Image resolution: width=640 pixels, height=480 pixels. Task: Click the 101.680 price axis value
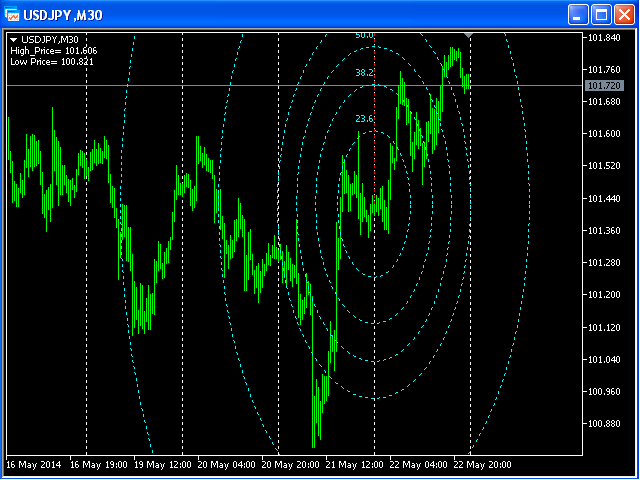click(604, 101)
